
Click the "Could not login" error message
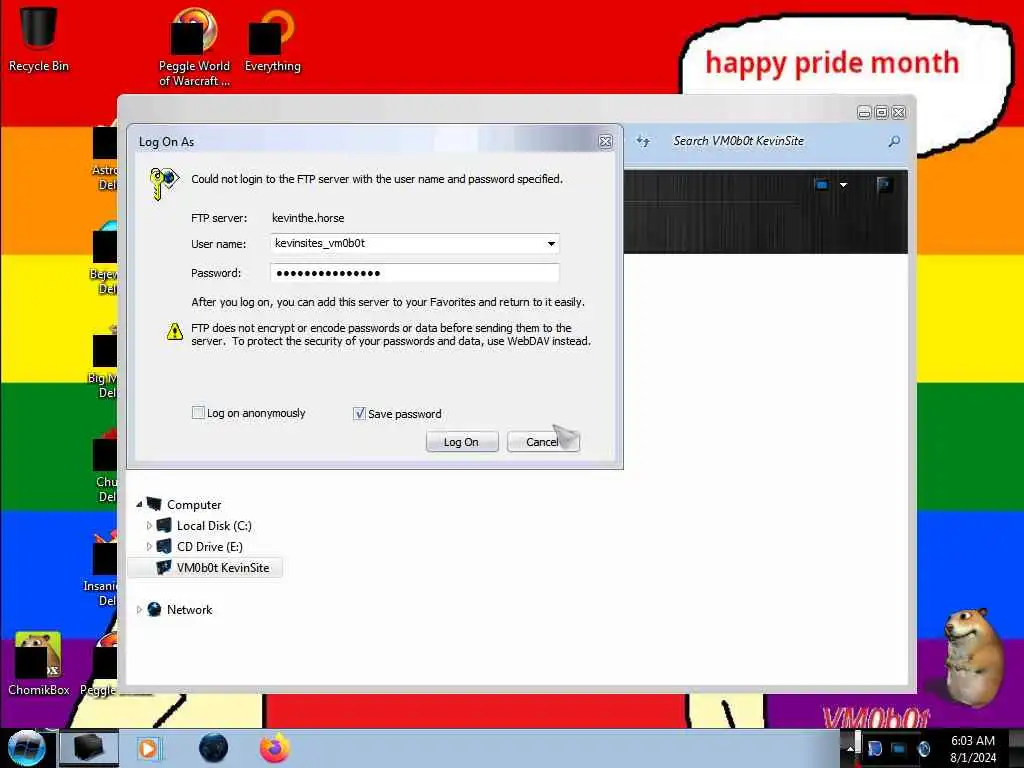click(x=377, y=179)
